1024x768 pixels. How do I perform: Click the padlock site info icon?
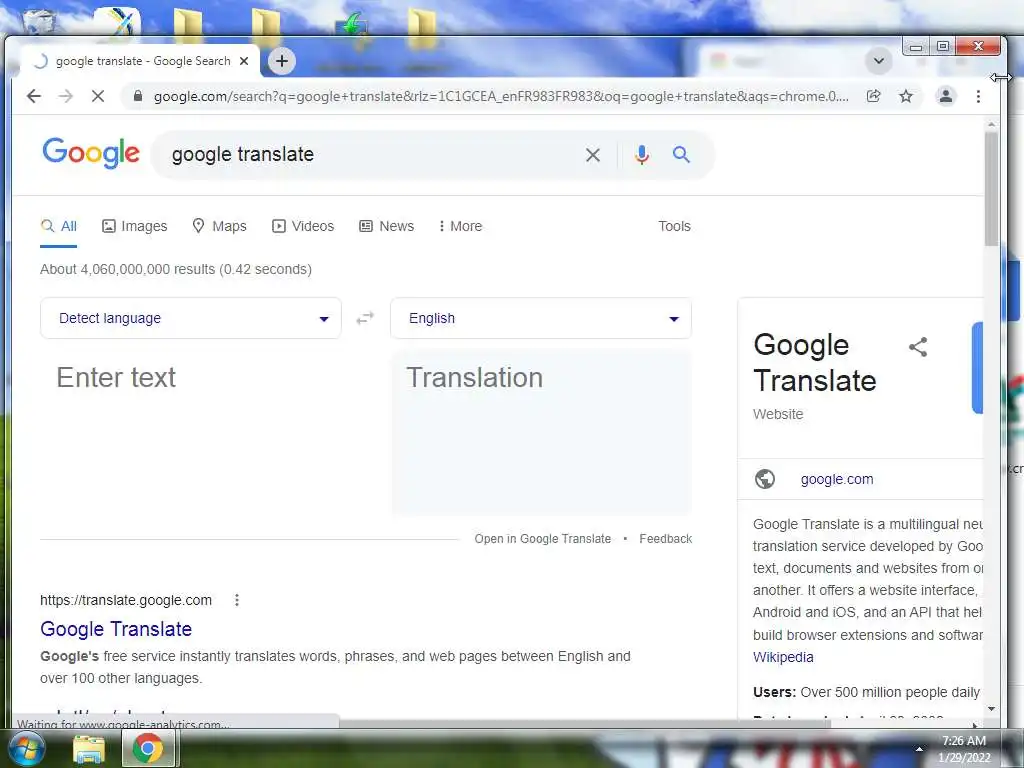138,97
